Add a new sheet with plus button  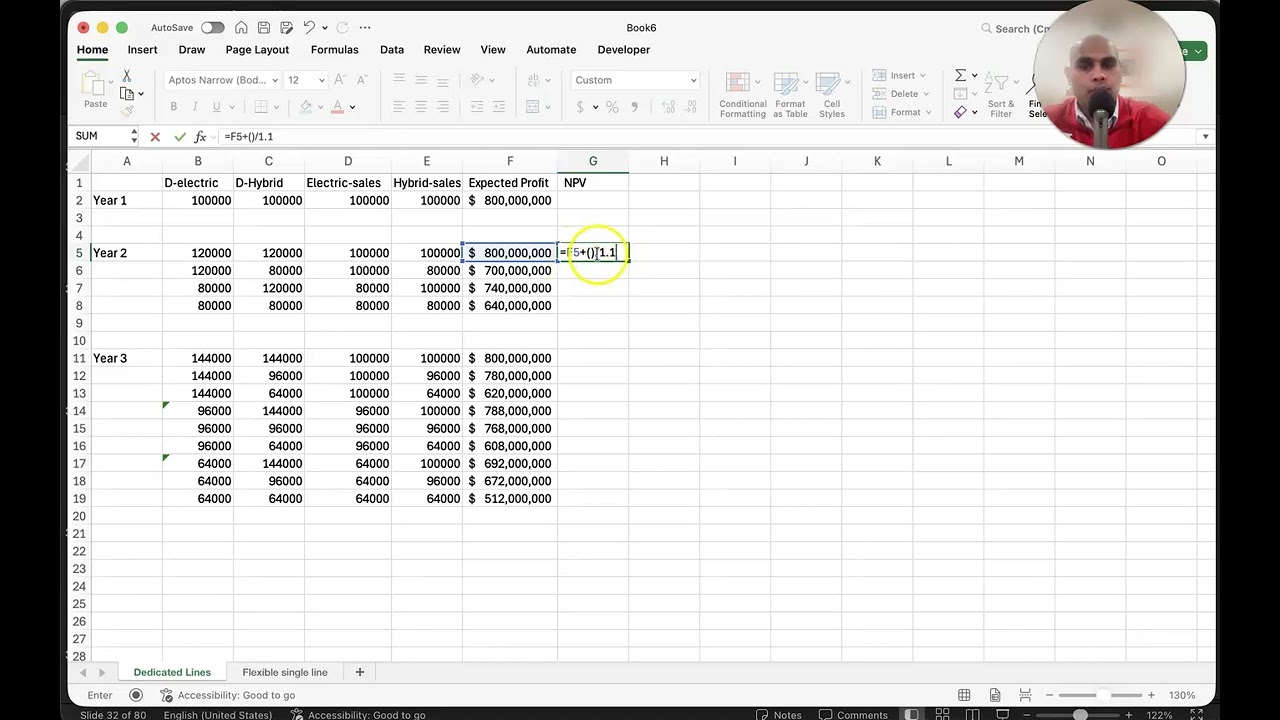tap(360, 672)
